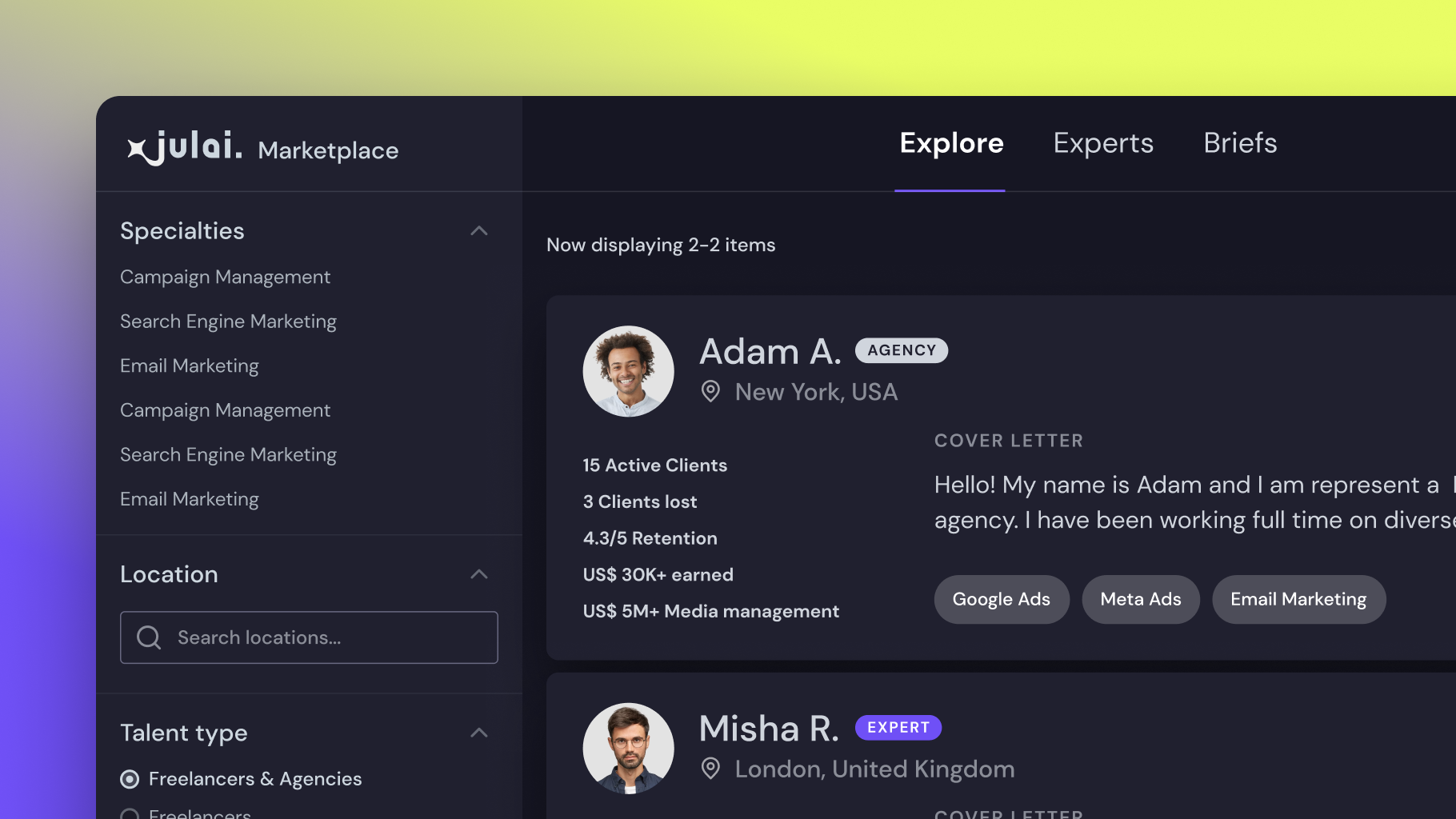1456x819 pixels.
Task: Open the Briefs tab
Action: [1240, 143]
